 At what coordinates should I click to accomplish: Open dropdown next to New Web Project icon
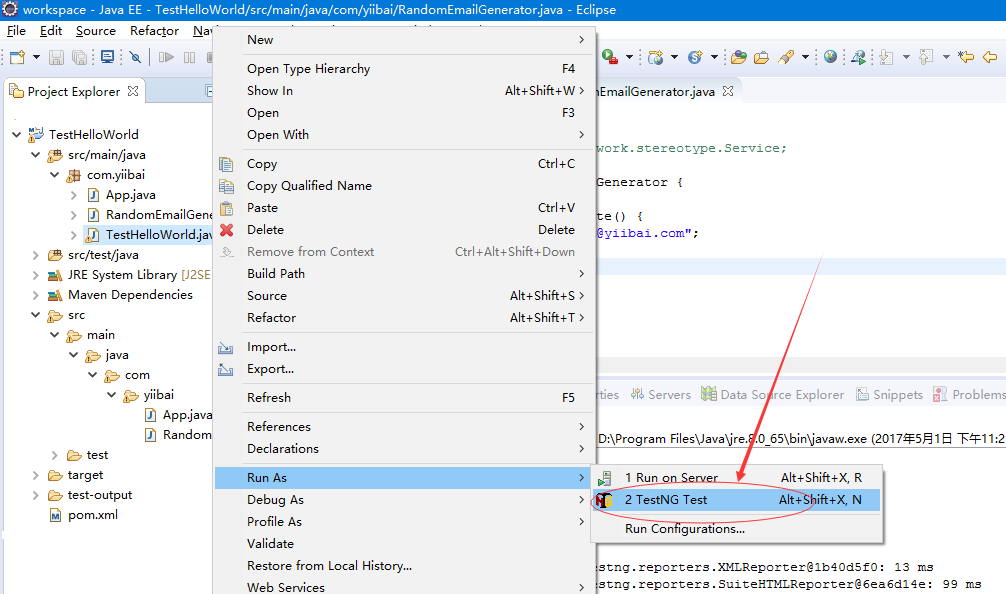point(674,57)
